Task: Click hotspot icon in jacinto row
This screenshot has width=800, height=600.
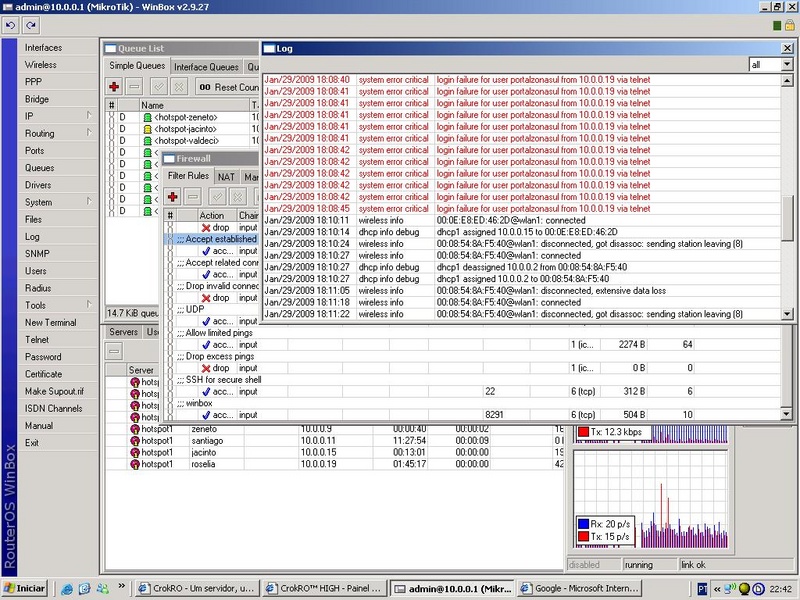Action: 135,453
